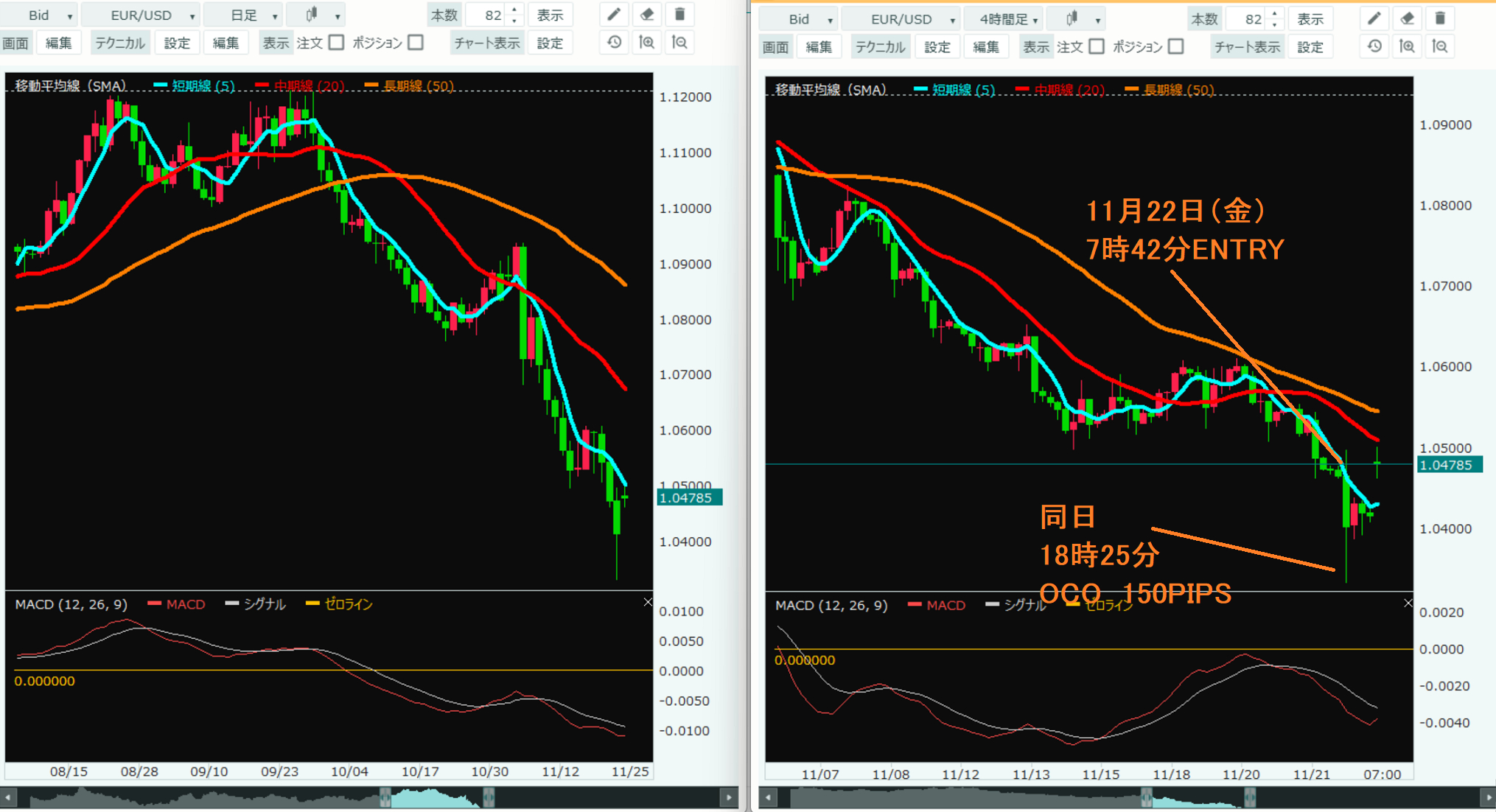Click MACD (12, 26, 9) title in left chart

pos(71,603)
